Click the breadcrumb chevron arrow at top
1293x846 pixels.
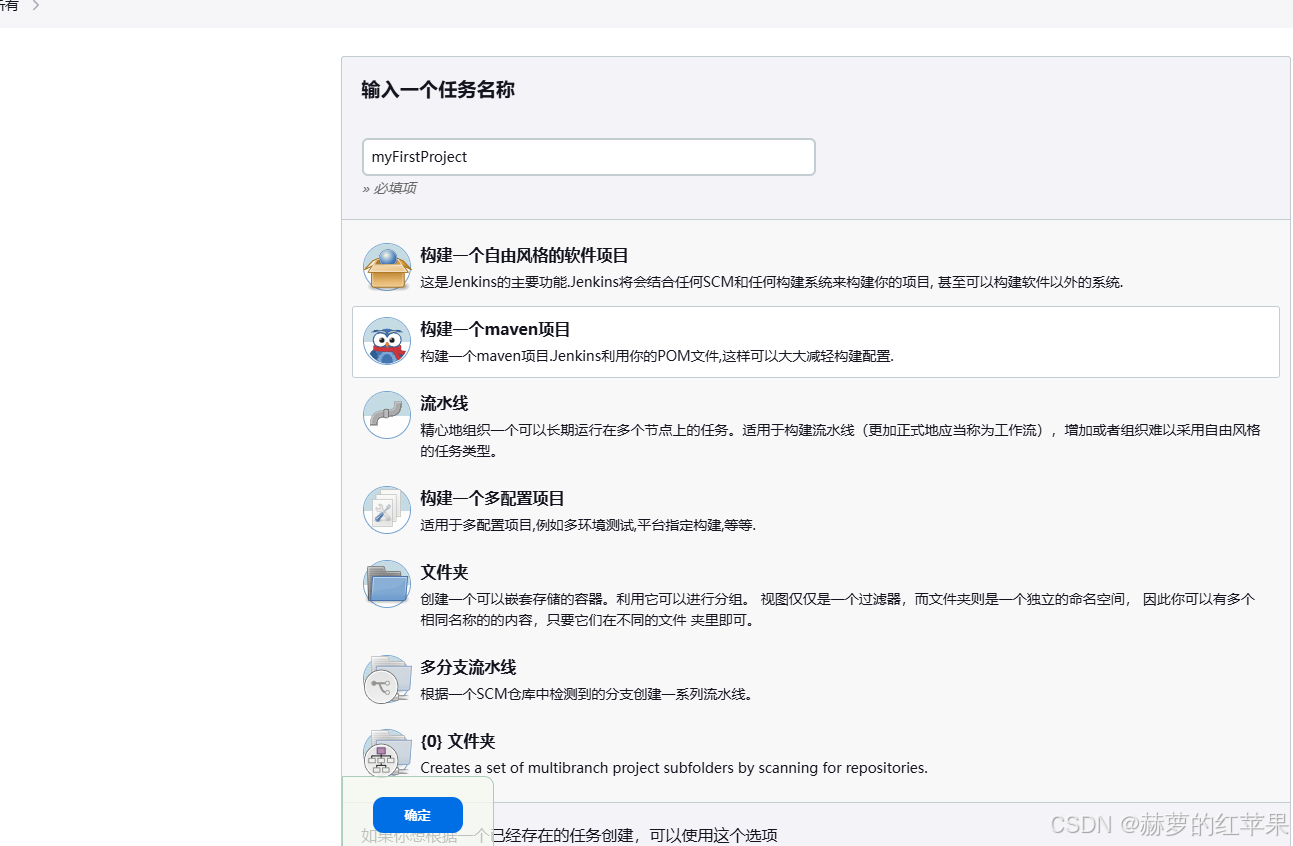click(35, 6)
